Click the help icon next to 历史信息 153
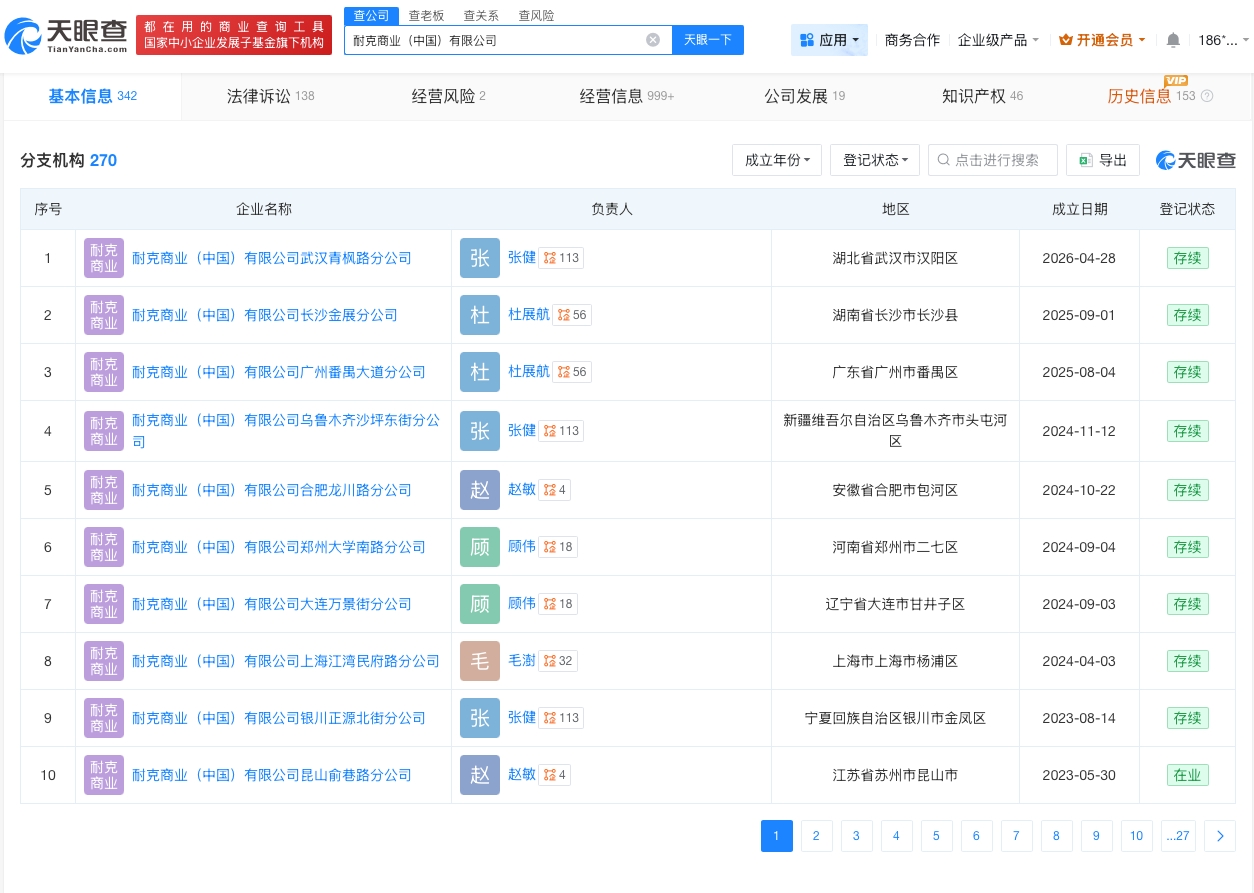 (x=1207, y=96)
